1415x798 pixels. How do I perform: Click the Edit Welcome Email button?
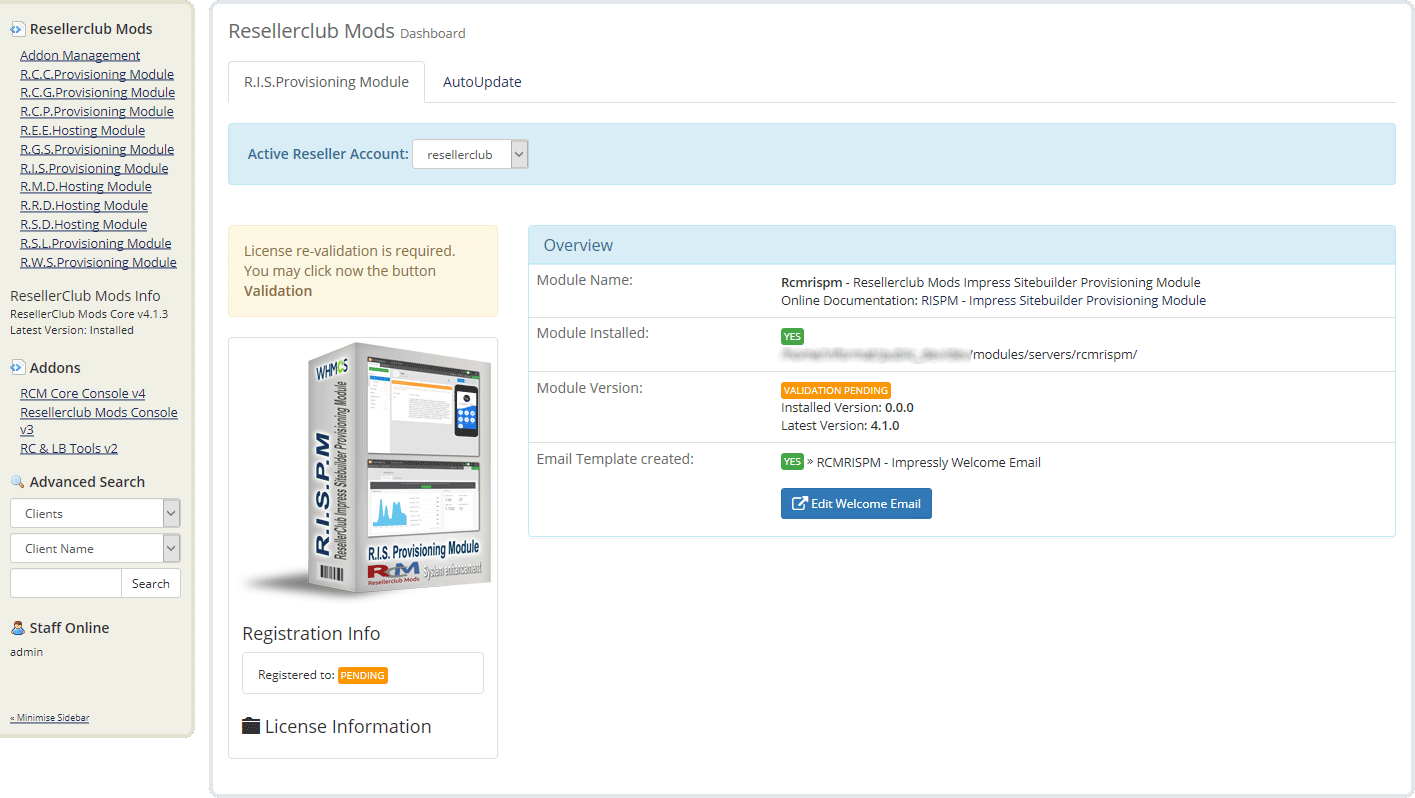[x=856, y=503]
